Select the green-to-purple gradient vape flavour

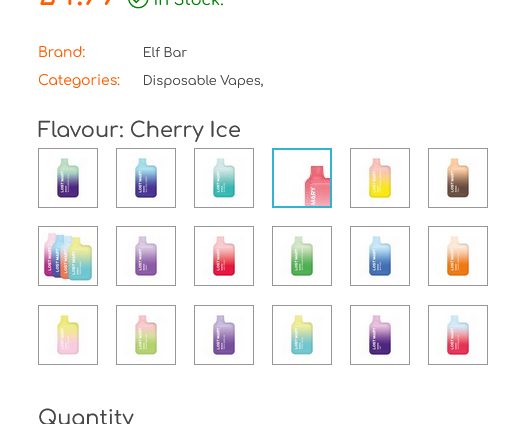pyautogui.click(x=68, y=178)
